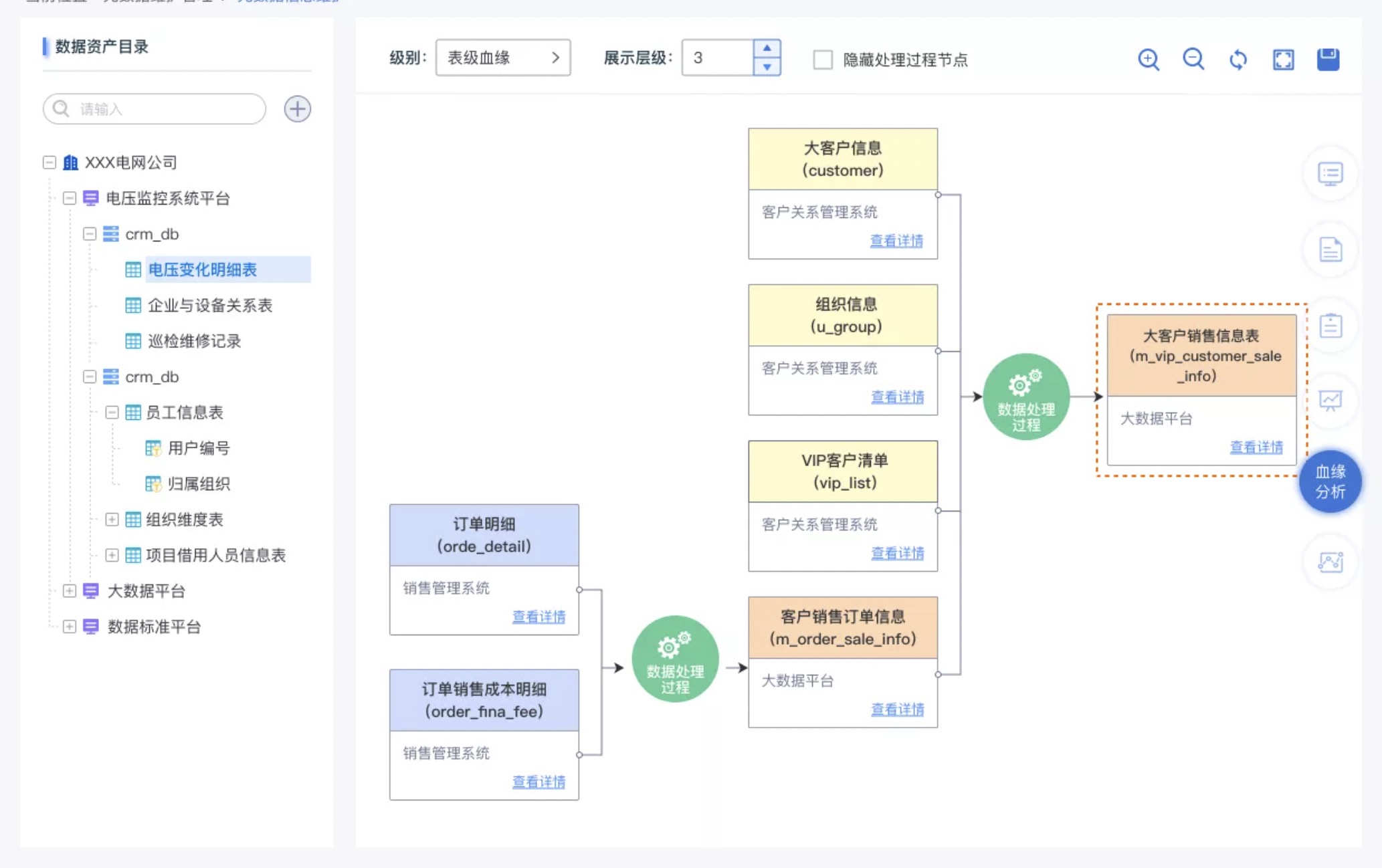Toggle fullscreen view icon
The width and height of the screenshot is (1382, 868).
coord(1283,60)
